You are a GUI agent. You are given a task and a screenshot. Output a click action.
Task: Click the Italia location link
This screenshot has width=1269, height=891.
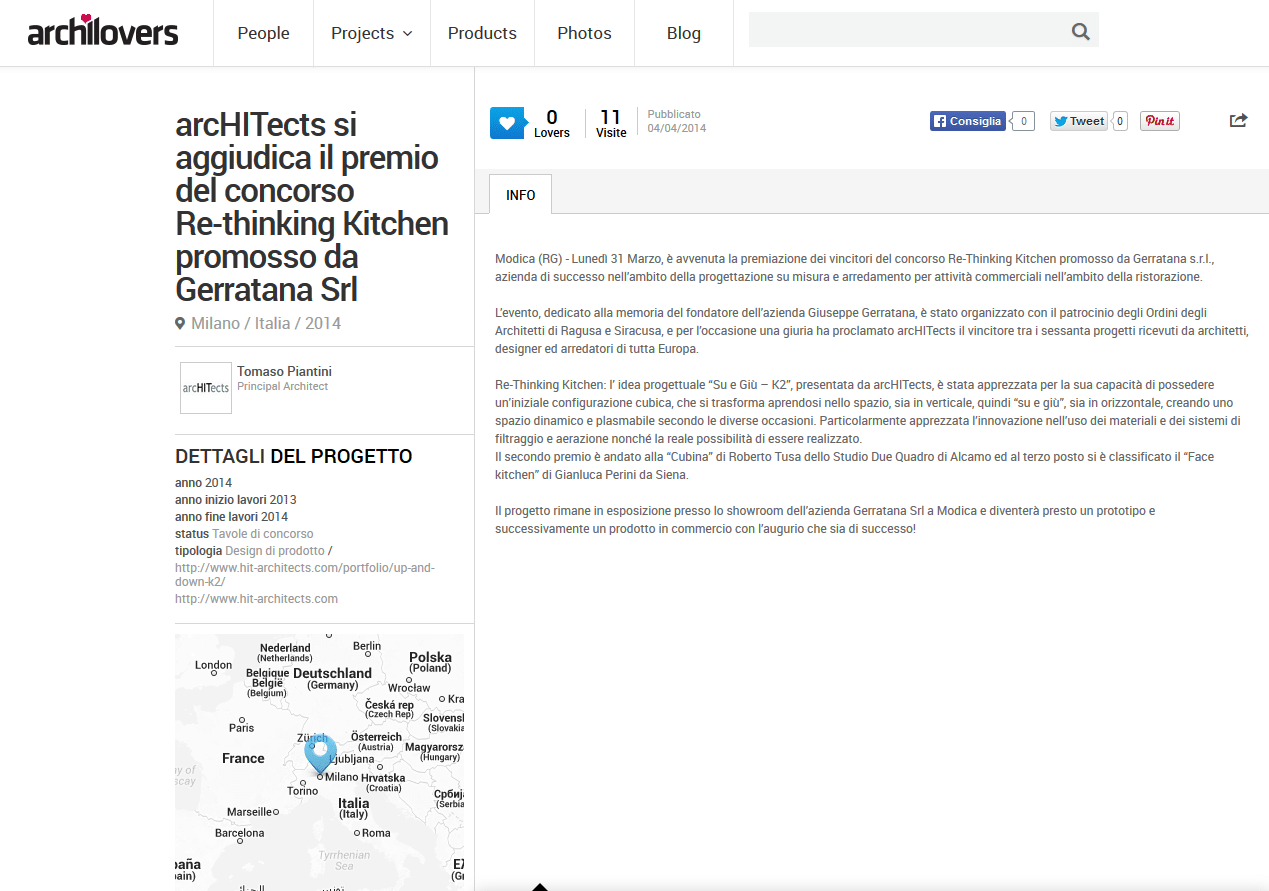pos(272,323)
